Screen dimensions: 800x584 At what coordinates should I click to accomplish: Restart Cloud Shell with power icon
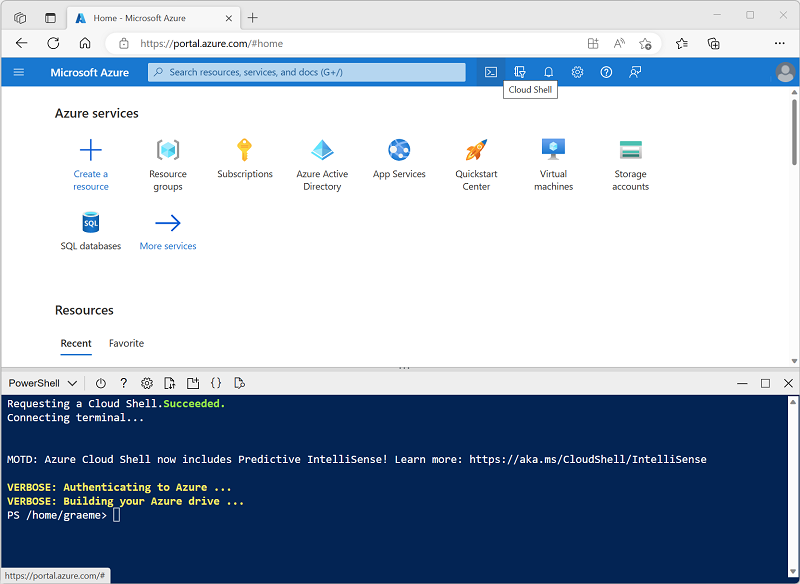(100, 383)
